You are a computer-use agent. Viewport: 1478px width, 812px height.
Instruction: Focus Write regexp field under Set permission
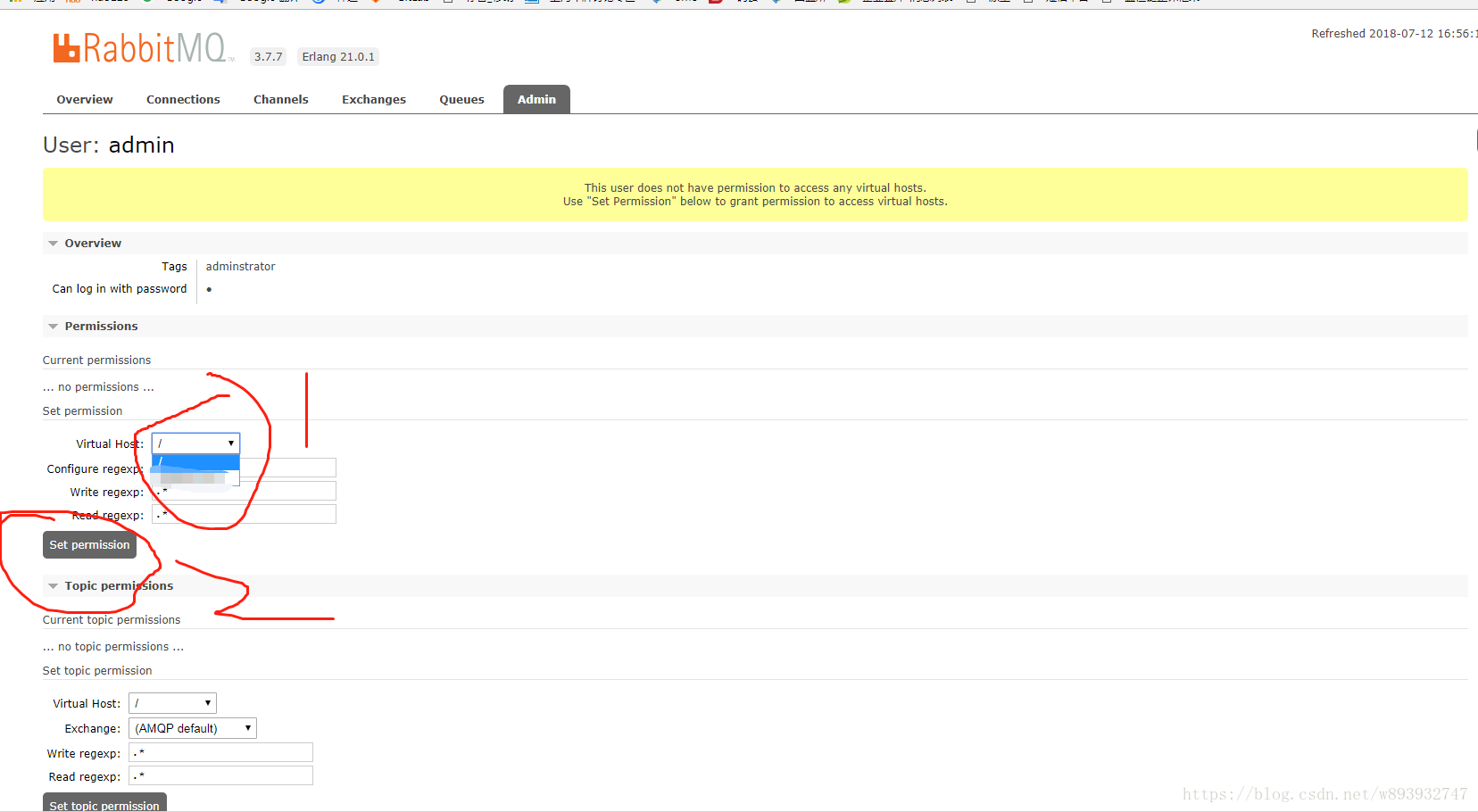pyautogui.click(x=244, y=491)
